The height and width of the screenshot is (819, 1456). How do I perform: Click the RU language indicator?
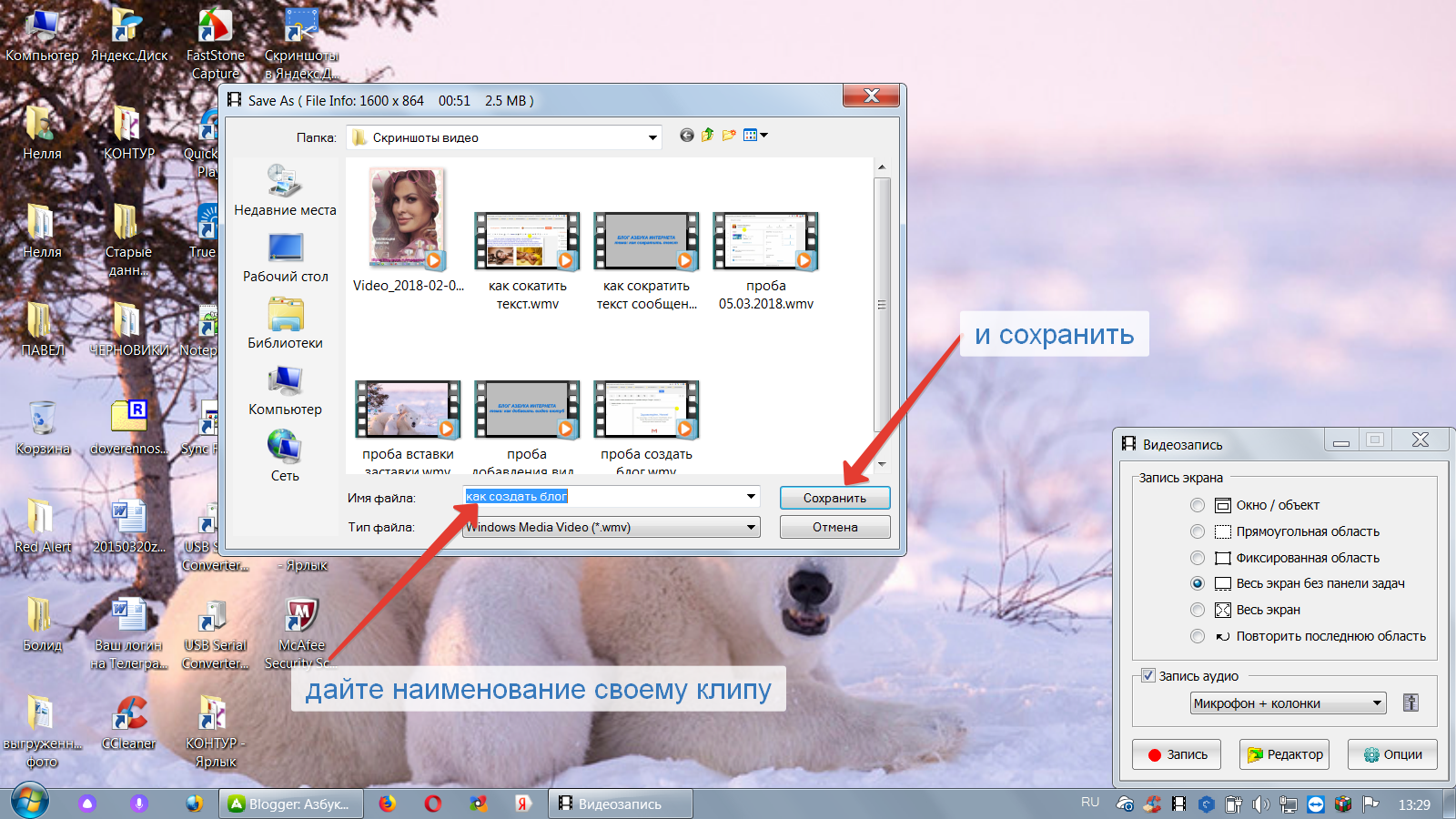1090,803
